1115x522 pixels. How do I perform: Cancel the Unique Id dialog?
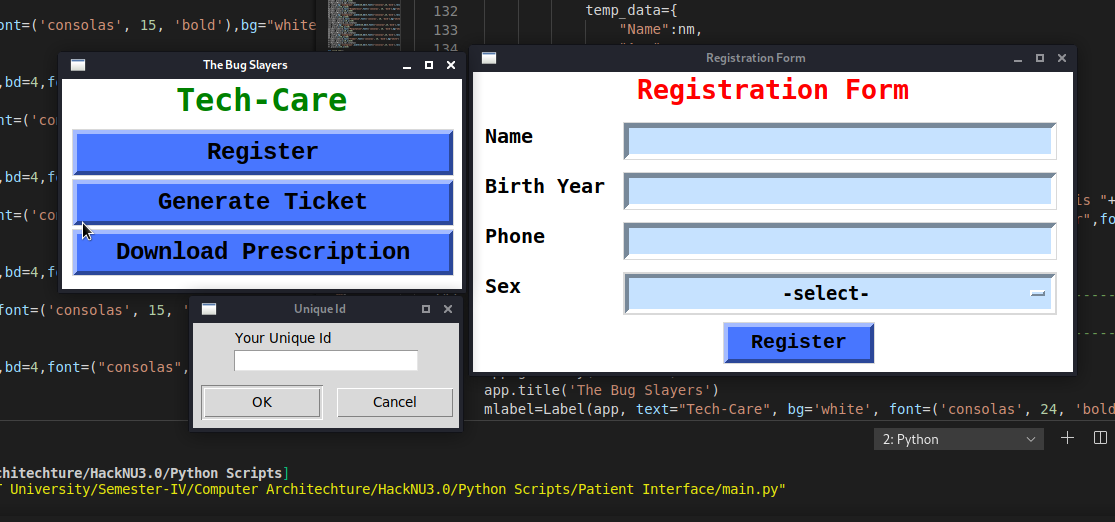click(395, 403)
